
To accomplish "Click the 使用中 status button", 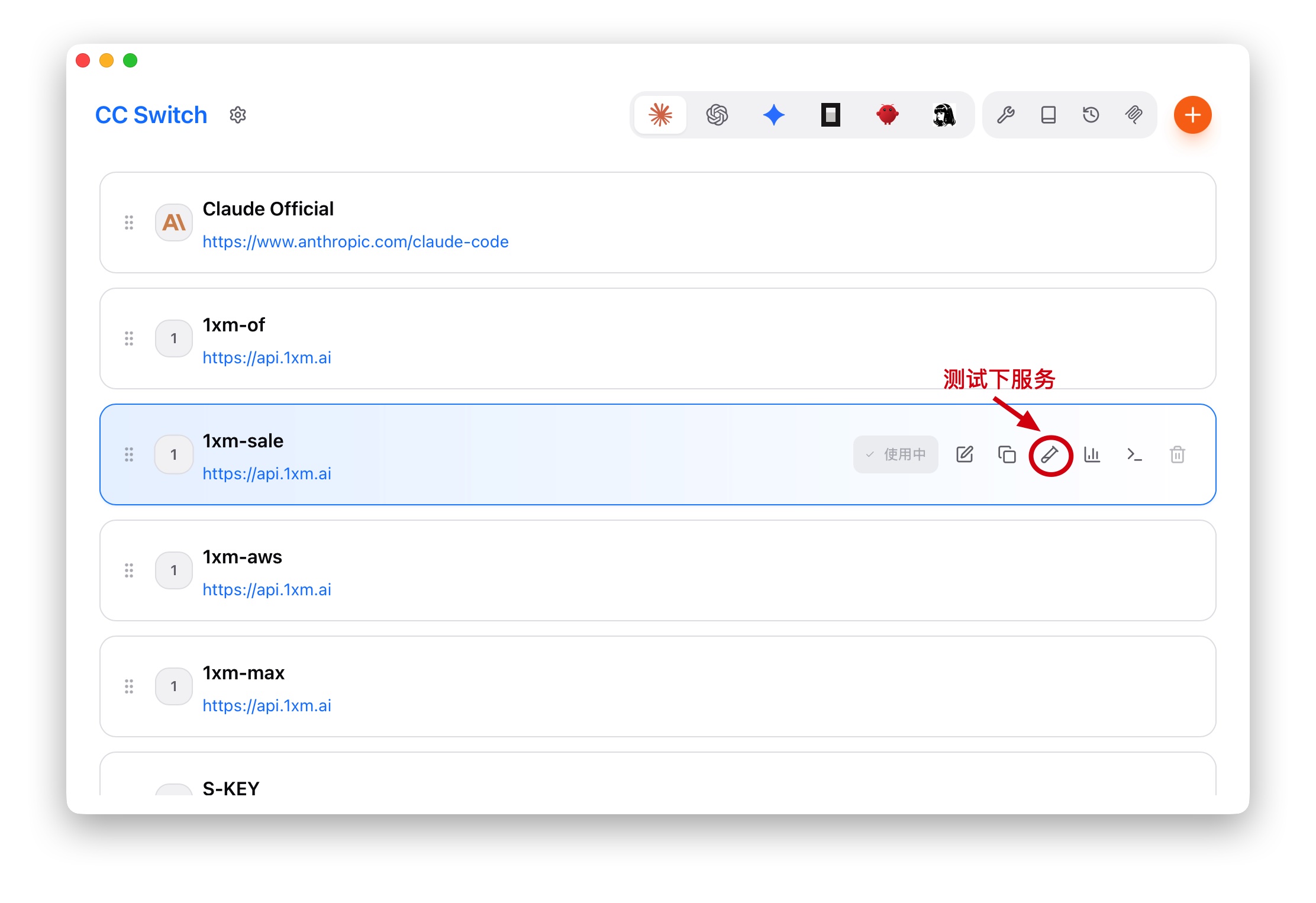I will tap(896, 454).
